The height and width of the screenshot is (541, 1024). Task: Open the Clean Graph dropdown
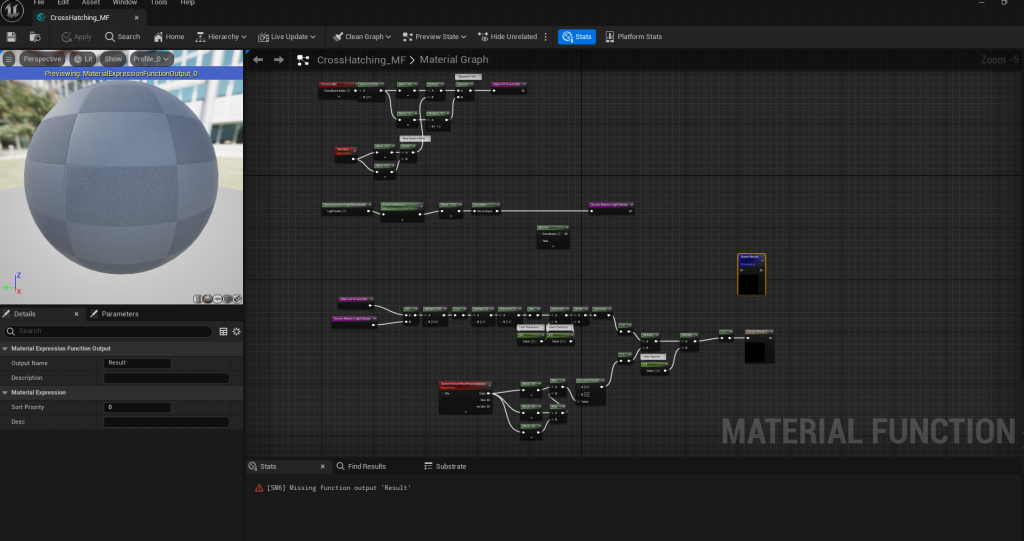362,37
